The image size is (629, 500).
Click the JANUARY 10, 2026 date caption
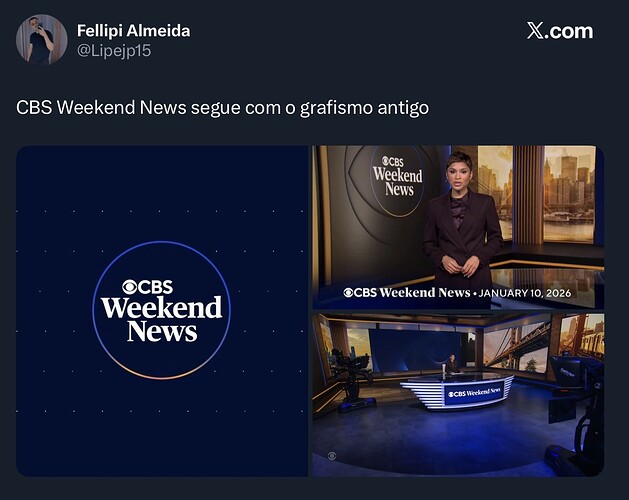pos(525,293)
